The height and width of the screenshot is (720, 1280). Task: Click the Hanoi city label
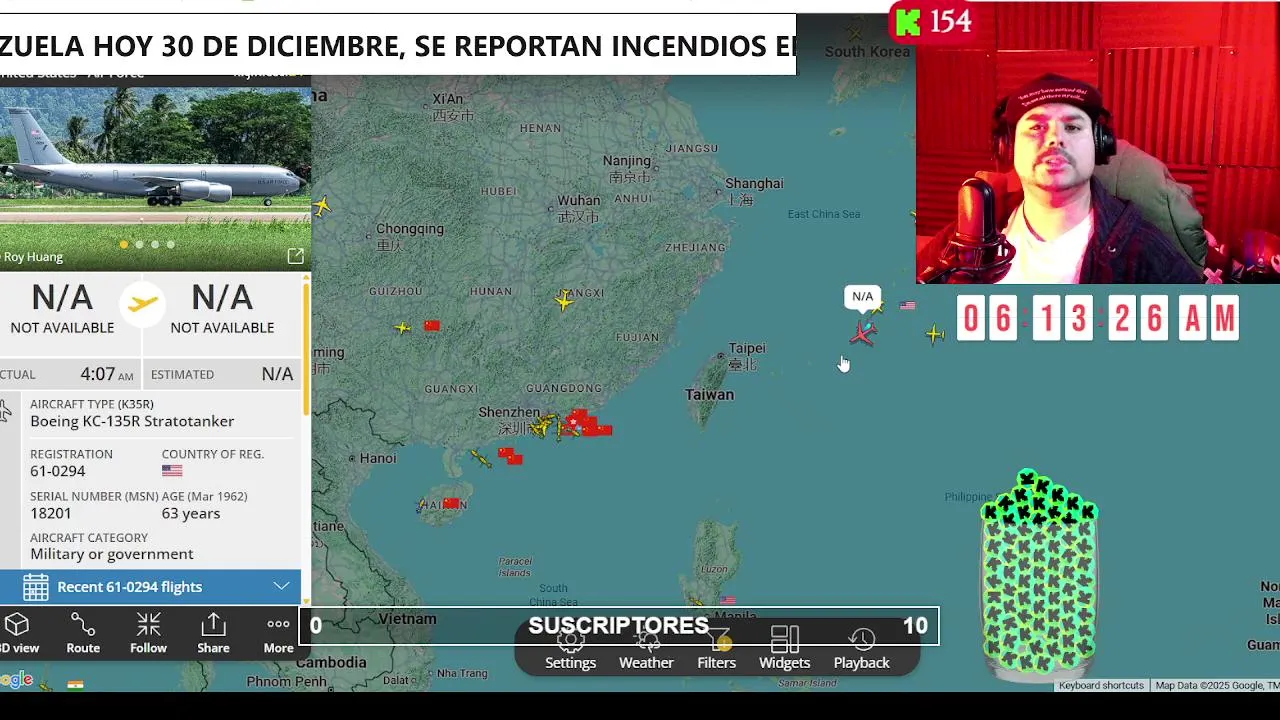click(378, 458)
